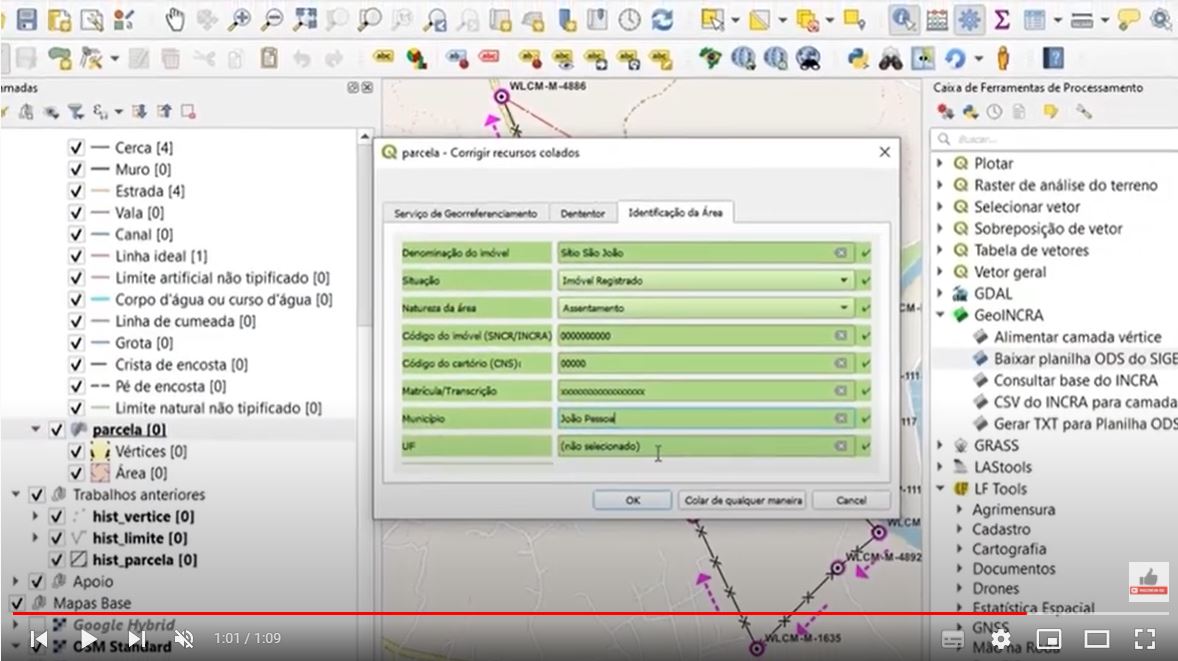This screenshot has width=1178, height=661.
Task: Click the Denominação do imóvel input field
Action: 705,253
